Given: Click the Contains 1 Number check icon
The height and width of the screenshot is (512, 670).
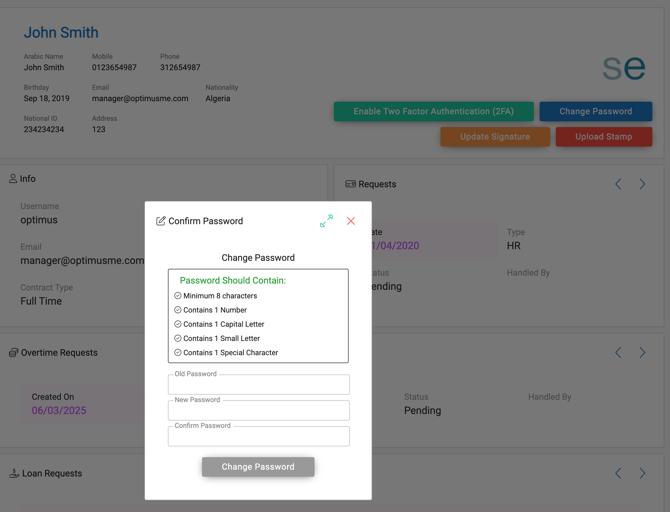Looking at the screenshot, I should coord(178,310).
